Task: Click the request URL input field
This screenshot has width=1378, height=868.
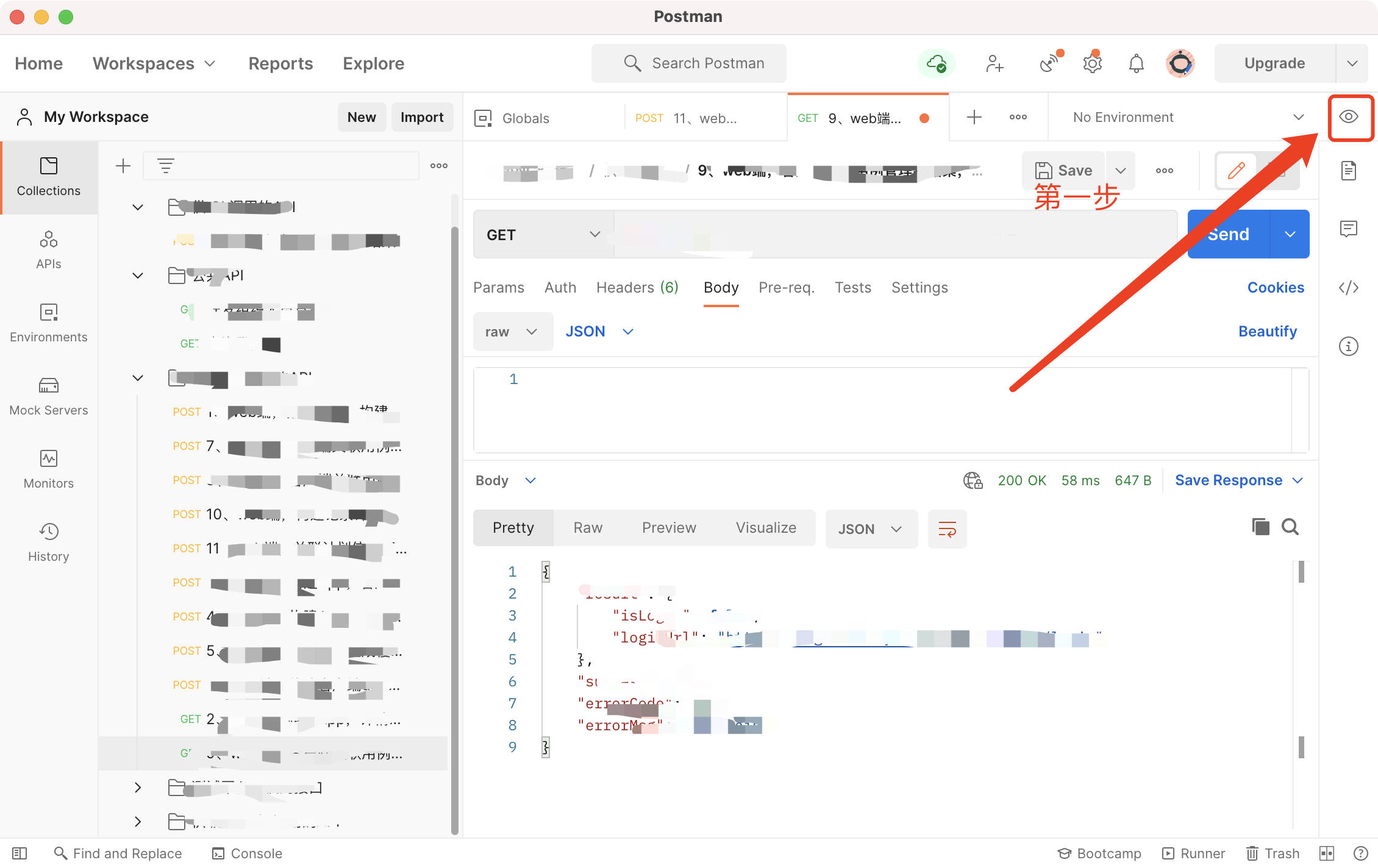Action: point(854,234)
